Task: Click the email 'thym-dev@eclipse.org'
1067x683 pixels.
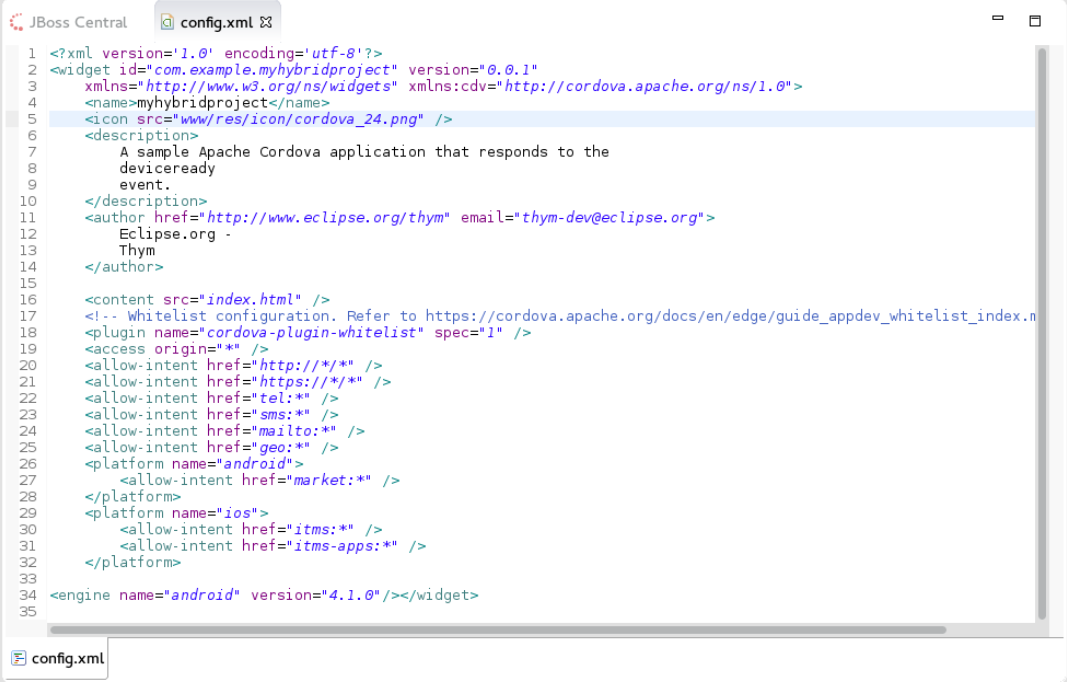Action: (x=609, y=218)
